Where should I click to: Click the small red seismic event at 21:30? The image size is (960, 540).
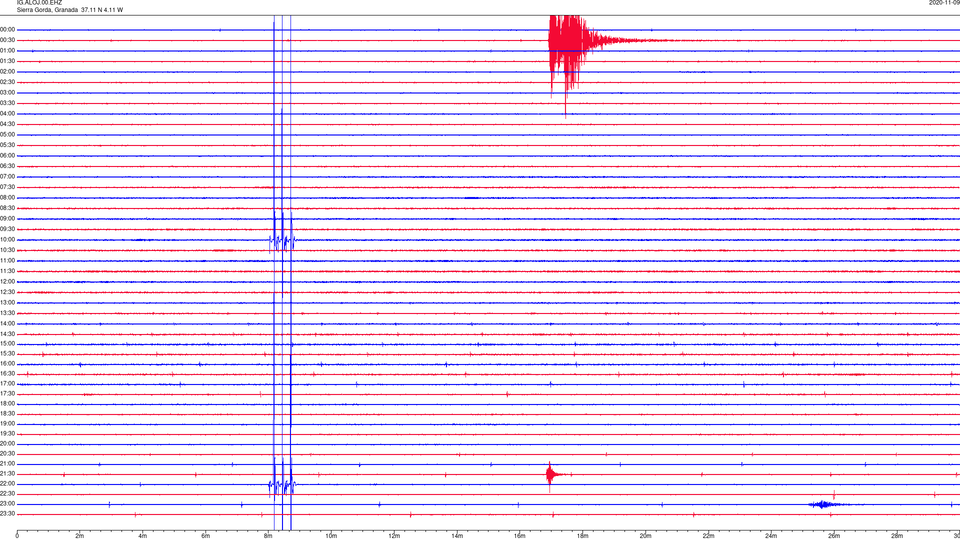click(x=553, y=474)
